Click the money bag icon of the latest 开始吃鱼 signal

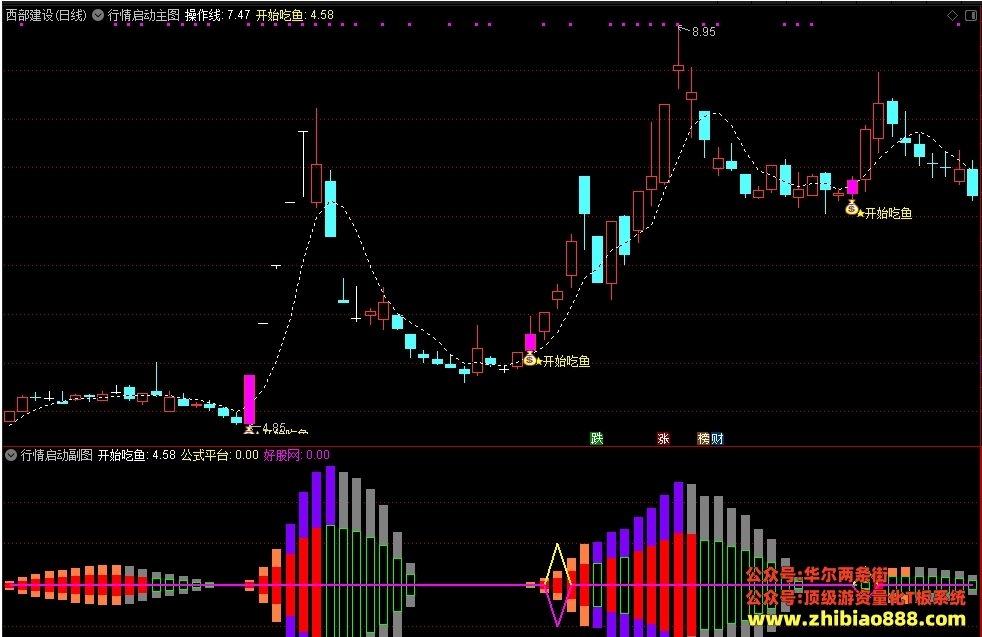(x=852, y=209)
